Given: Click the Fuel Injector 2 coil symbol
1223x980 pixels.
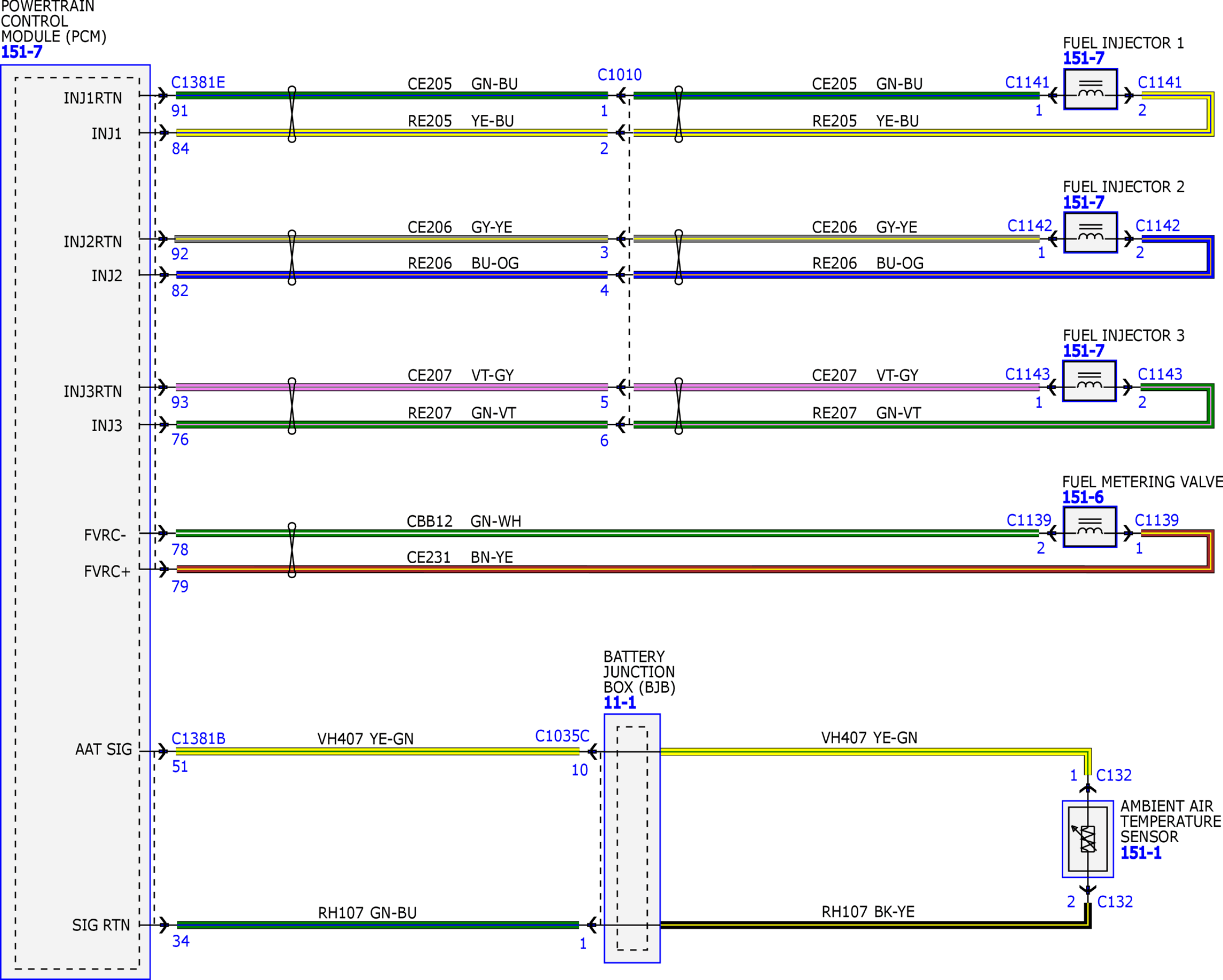Looking at the screenshot, I should 1090,233.
